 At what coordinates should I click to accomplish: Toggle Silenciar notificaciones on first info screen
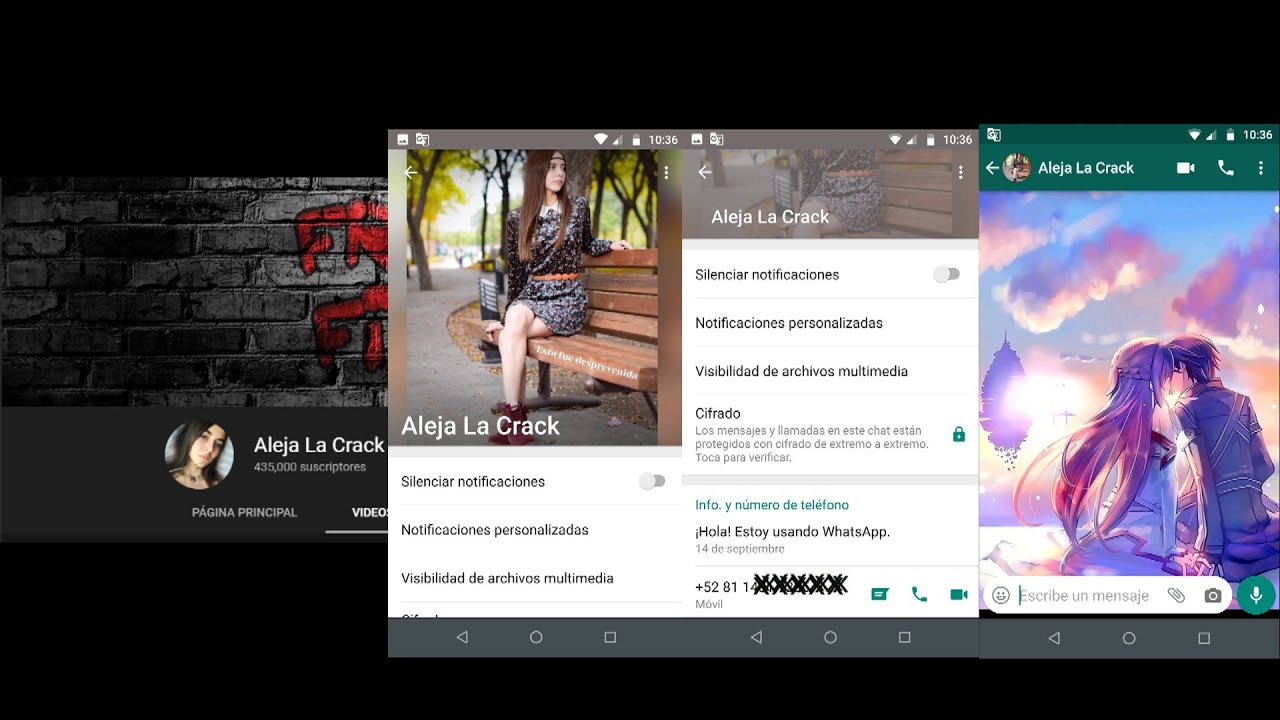(x=652, y=481)
